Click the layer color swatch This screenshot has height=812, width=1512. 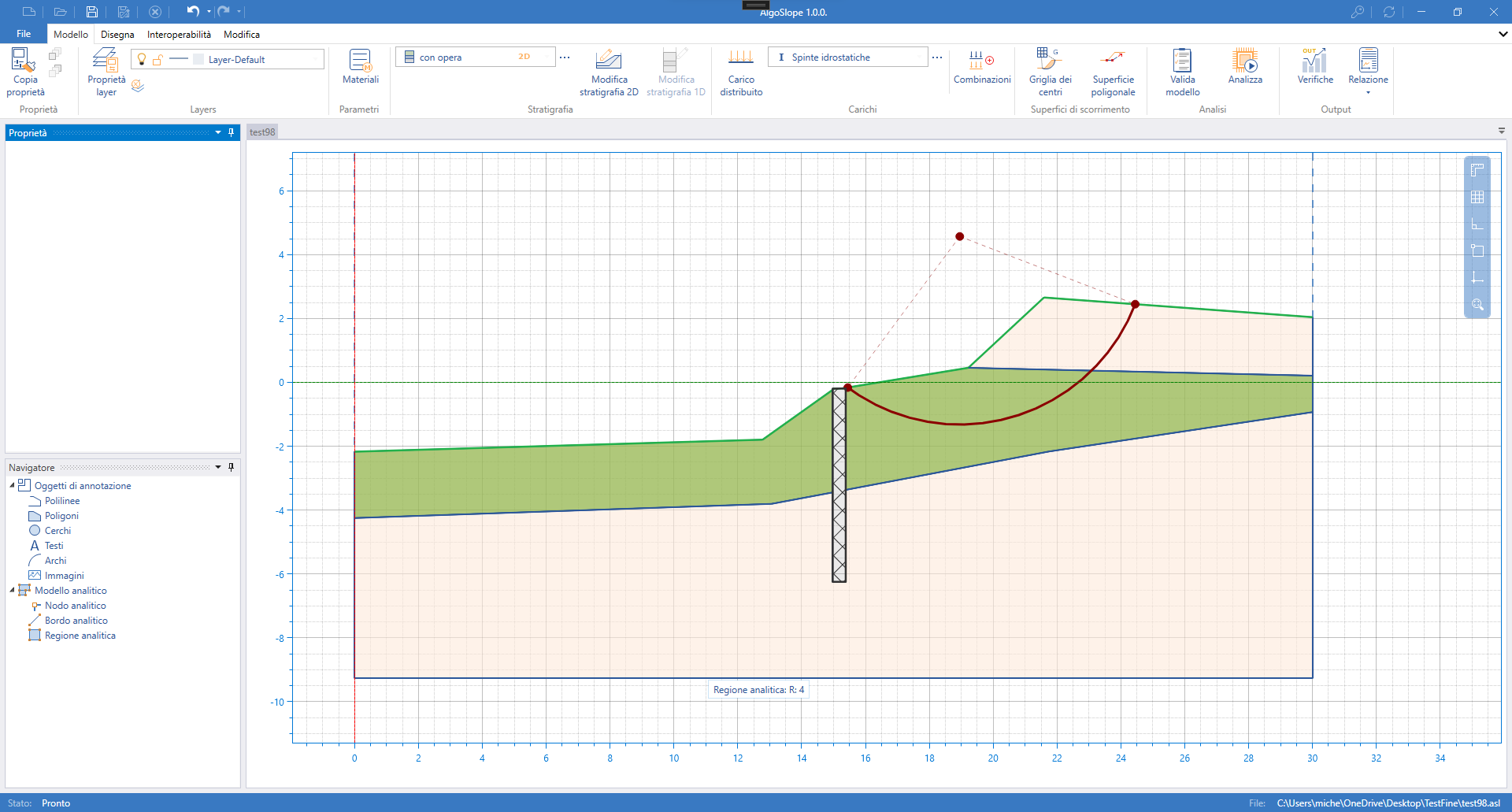[198, 59]
